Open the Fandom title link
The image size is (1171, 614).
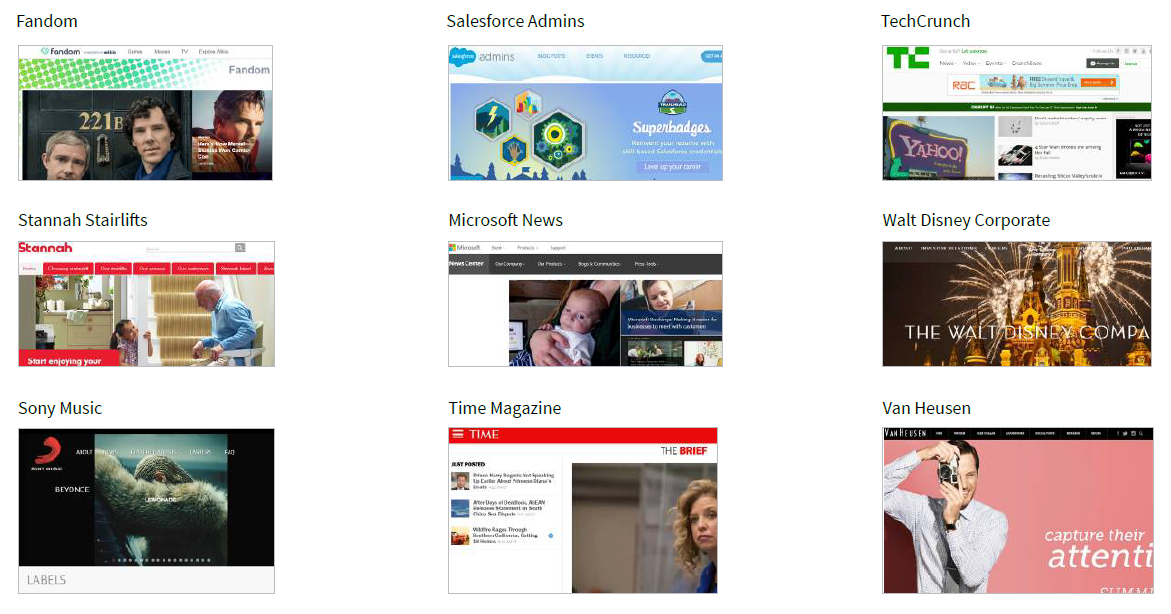click(47, 21)
